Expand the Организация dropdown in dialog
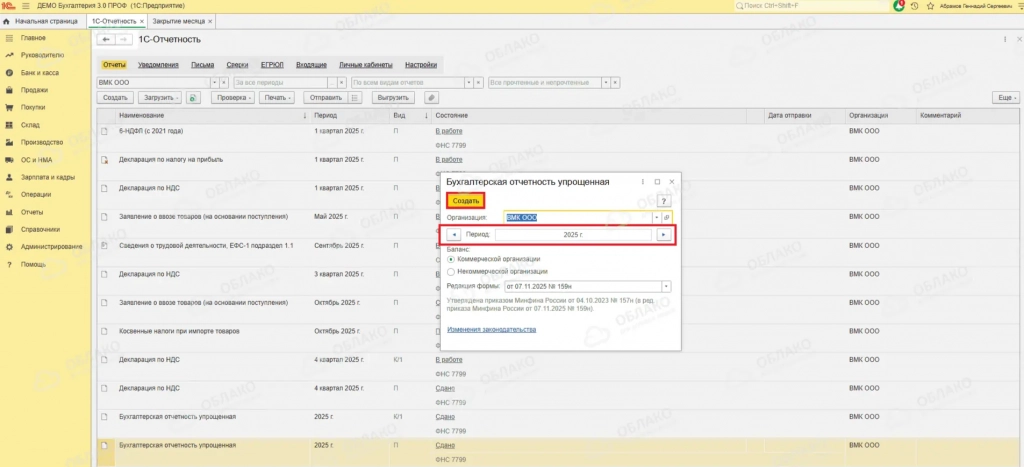The width and height of the screenshot is (1024, 467). click(656, 217)
